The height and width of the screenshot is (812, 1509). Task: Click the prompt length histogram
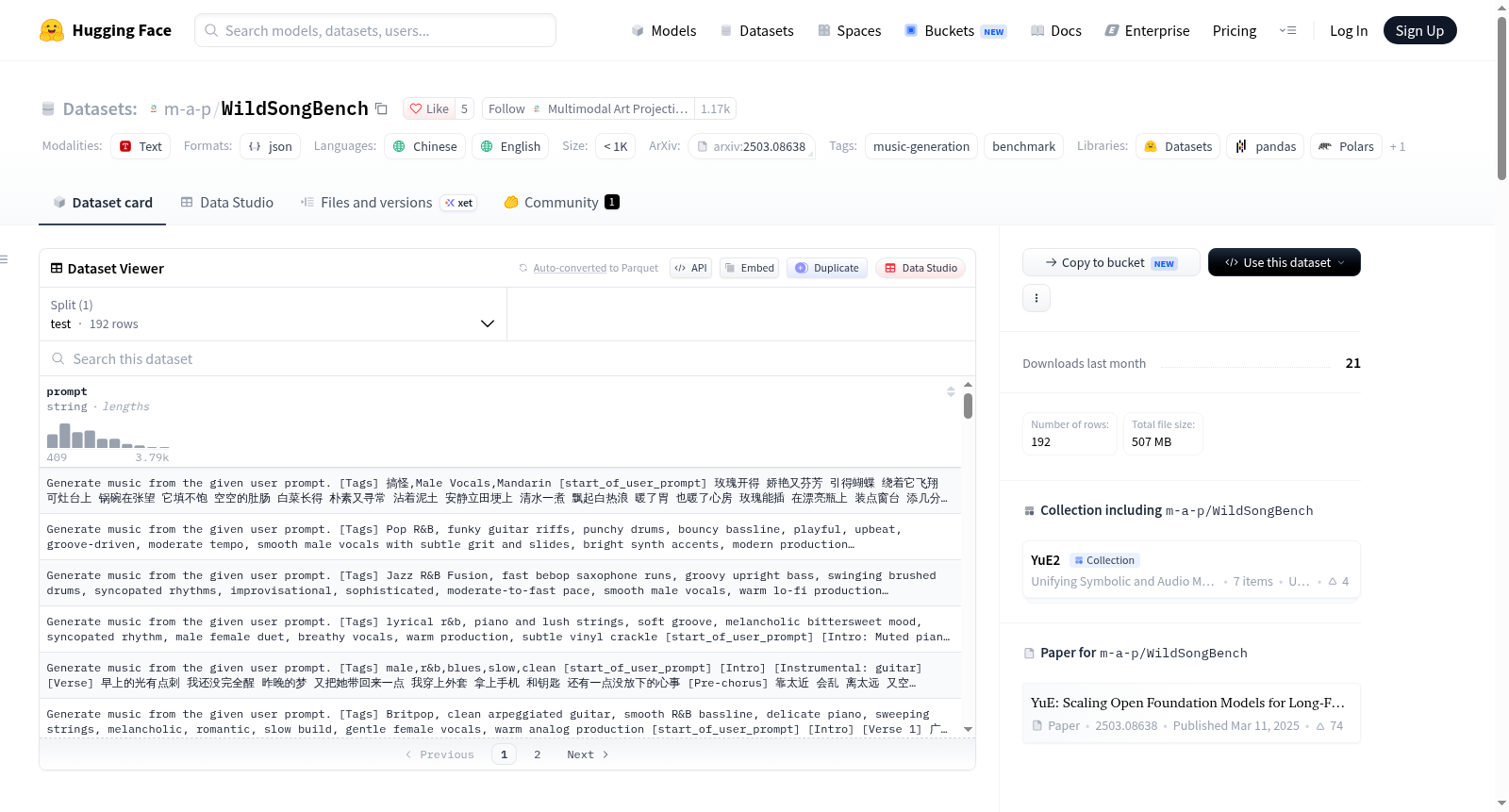[x=108, y=436]
